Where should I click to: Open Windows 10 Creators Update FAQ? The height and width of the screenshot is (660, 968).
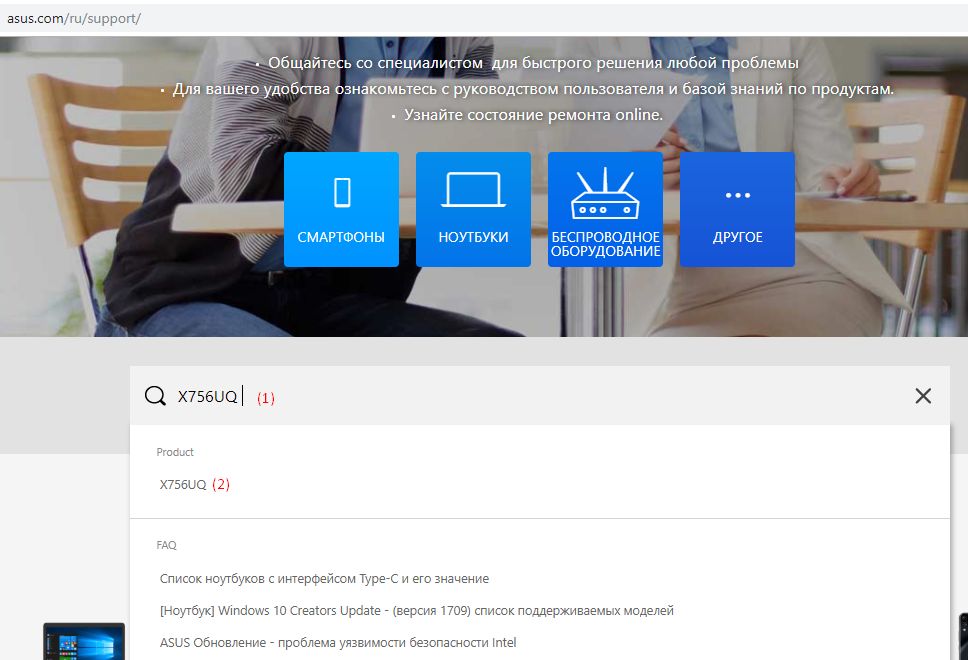pos(417,611)
